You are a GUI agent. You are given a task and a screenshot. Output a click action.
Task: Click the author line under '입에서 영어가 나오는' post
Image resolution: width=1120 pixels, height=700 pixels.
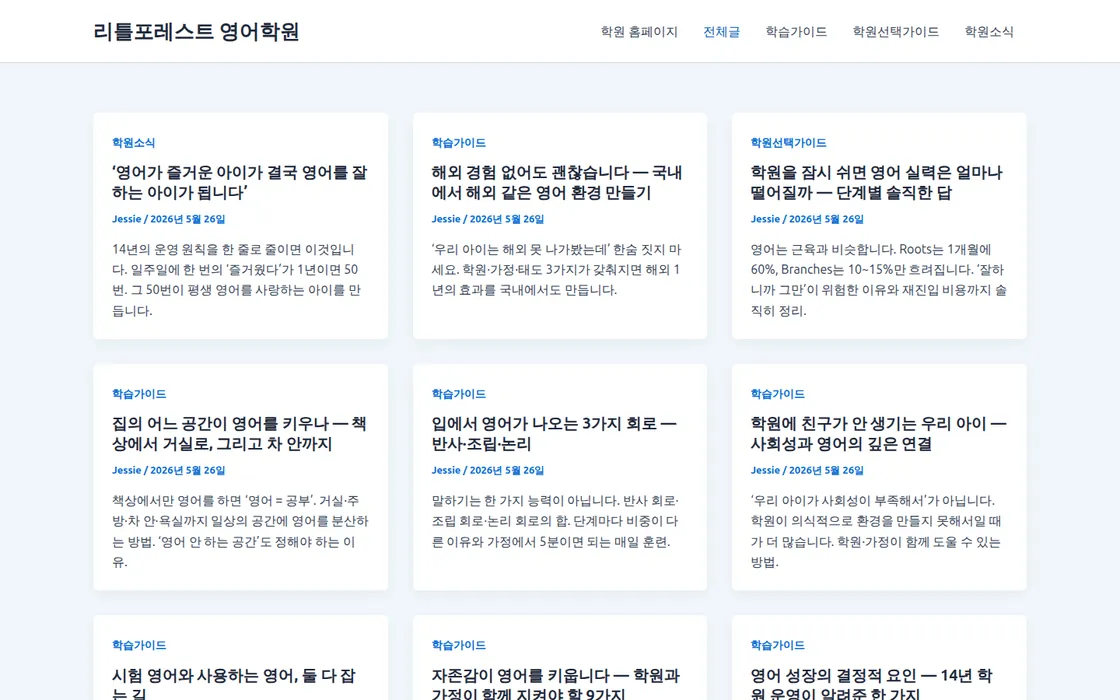488,471
